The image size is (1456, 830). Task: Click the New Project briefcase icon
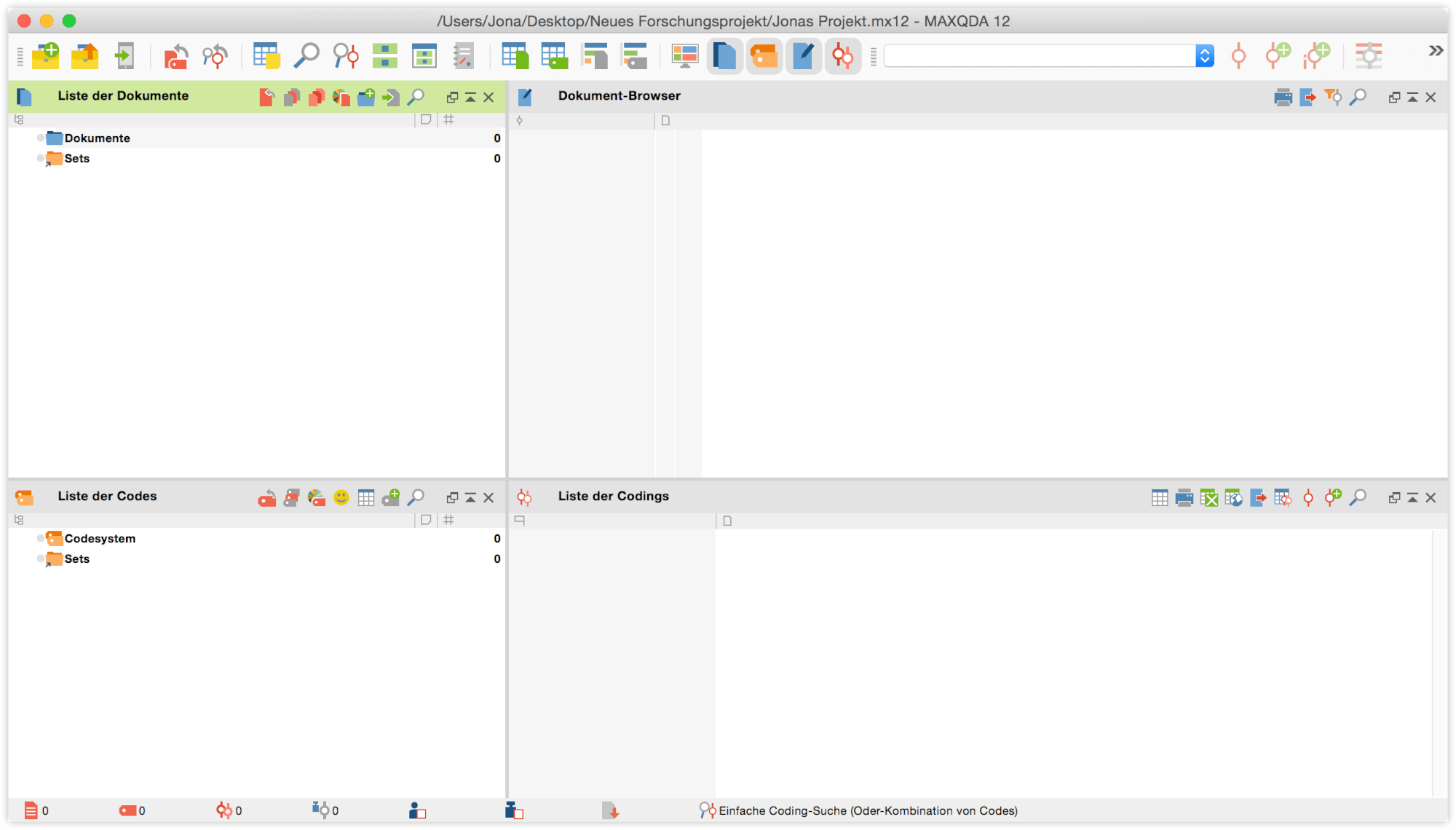click(x=45, y=56)
